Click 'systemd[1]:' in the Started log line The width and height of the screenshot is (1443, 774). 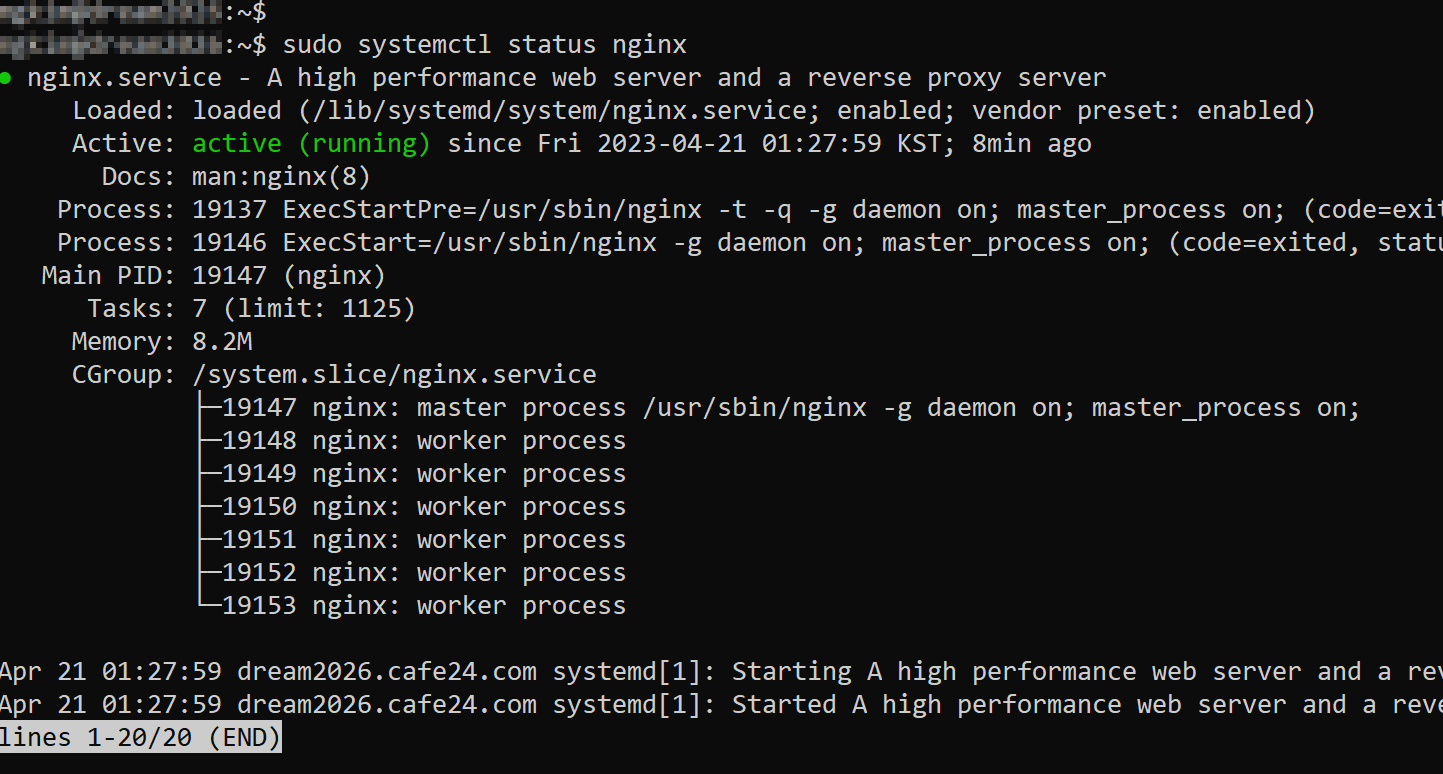(634, 705)
